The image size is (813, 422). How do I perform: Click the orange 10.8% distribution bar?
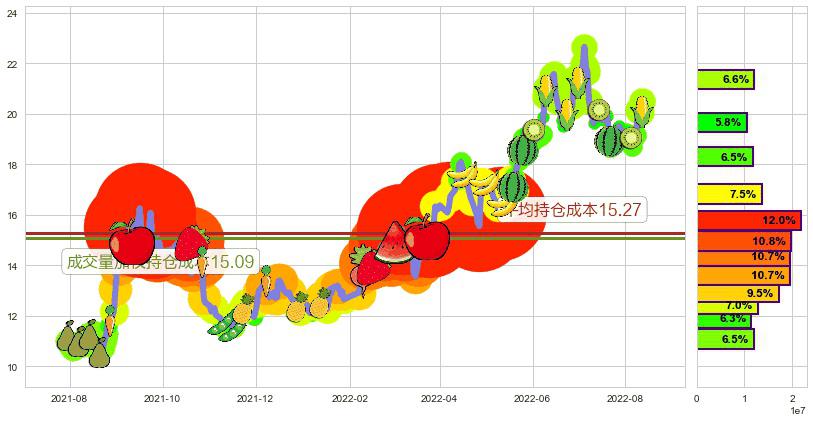[744, 241]
